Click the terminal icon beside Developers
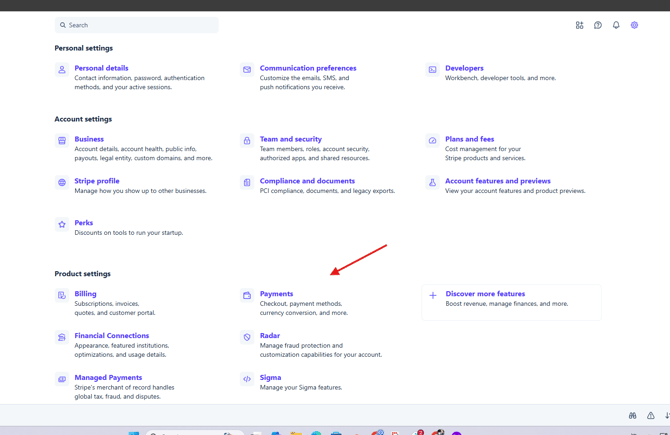This screenshot has width=670, height=435. (x=432, y=69)
